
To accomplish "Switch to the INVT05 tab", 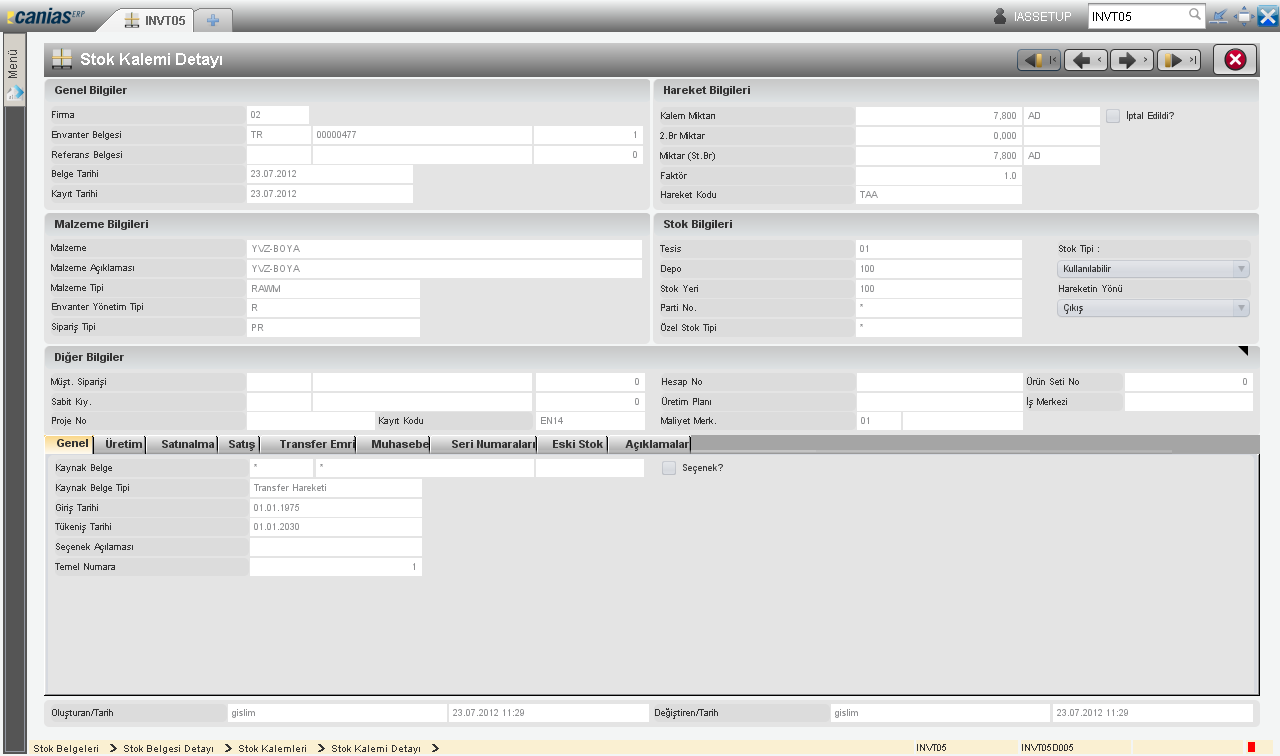I will (156, 20).
